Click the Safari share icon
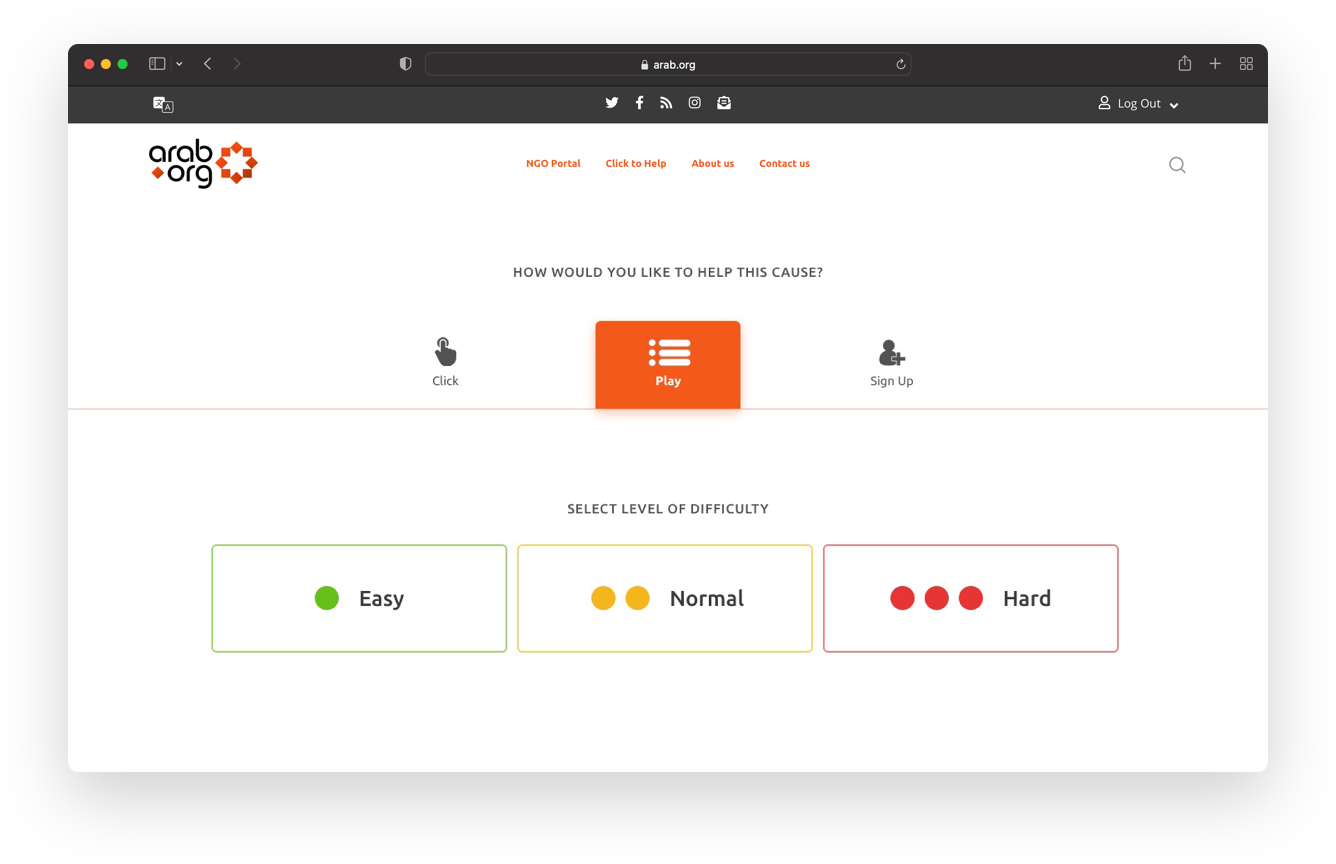This screenshot has width=1336, height=864. click(1184, 64)
